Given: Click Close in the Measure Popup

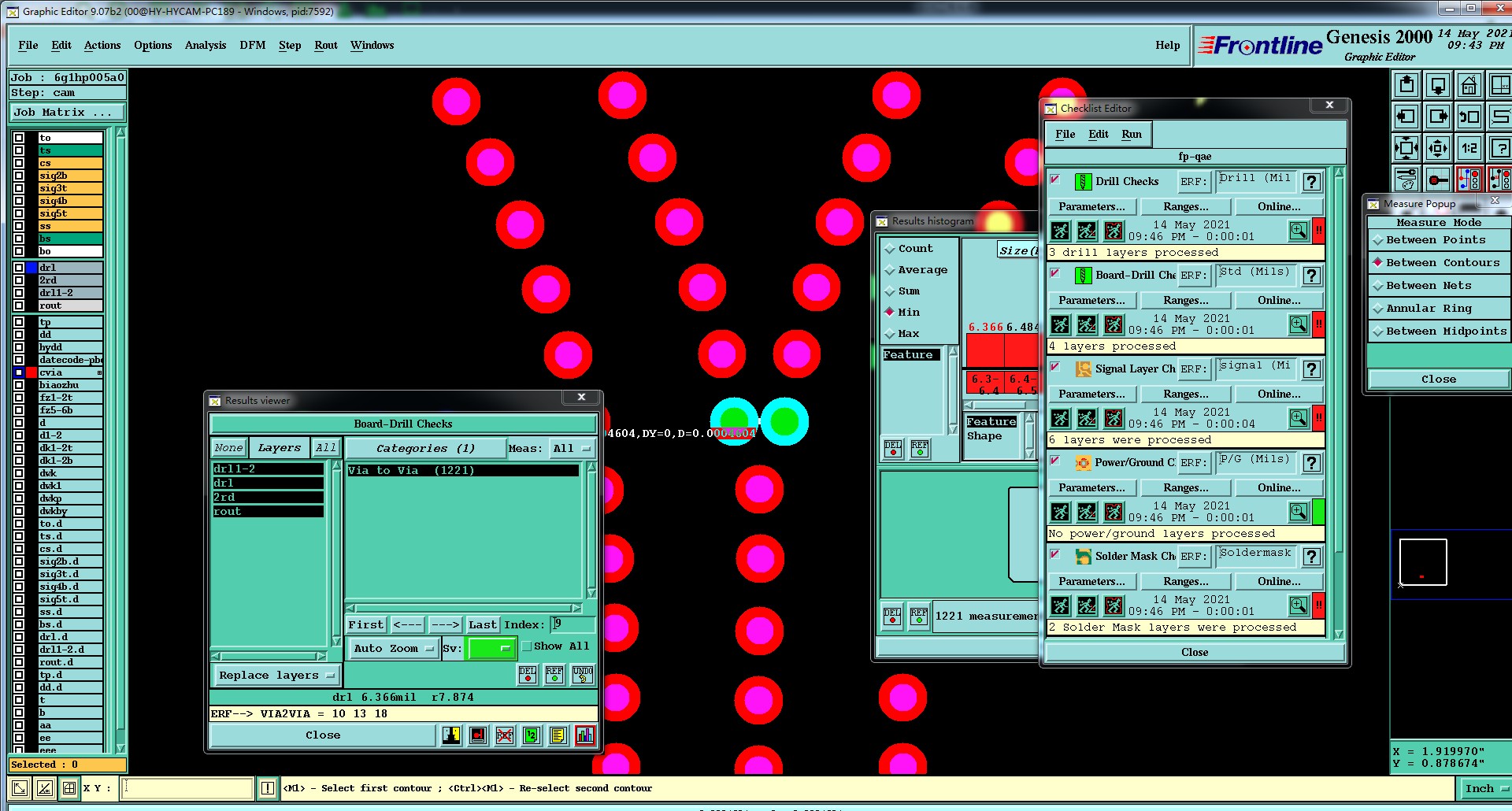Looking at the screenshot, I should click(x=1439, y=380).
